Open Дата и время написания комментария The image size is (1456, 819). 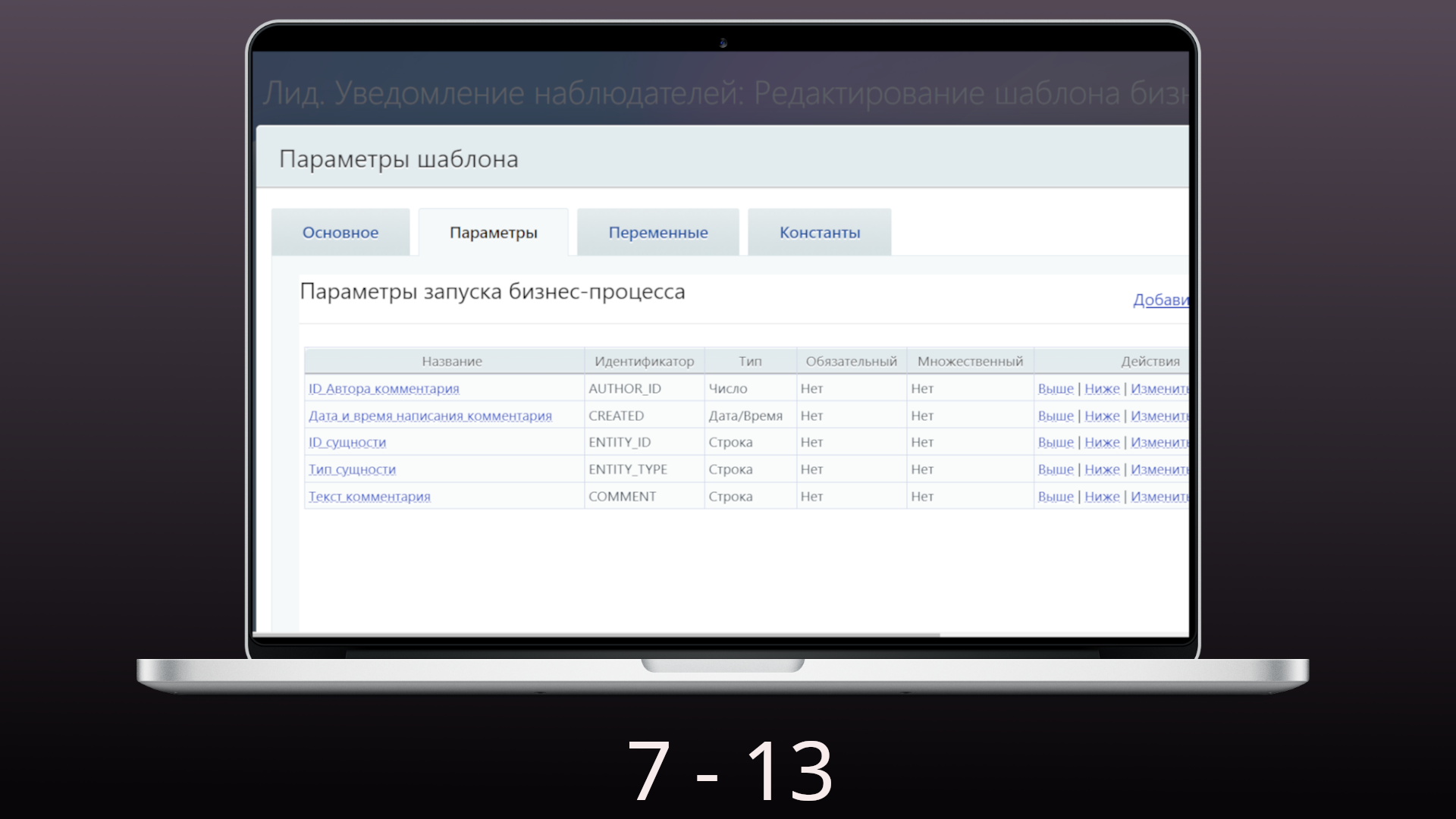[430, 416]
